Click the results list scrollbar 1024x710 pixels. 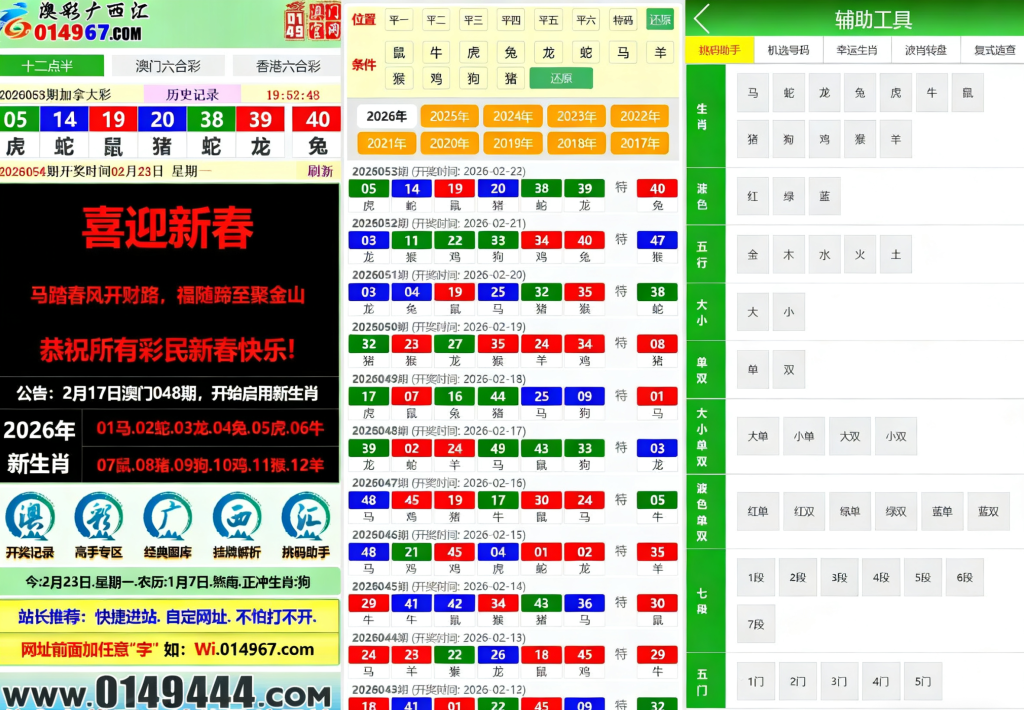(x=684, y=300)
